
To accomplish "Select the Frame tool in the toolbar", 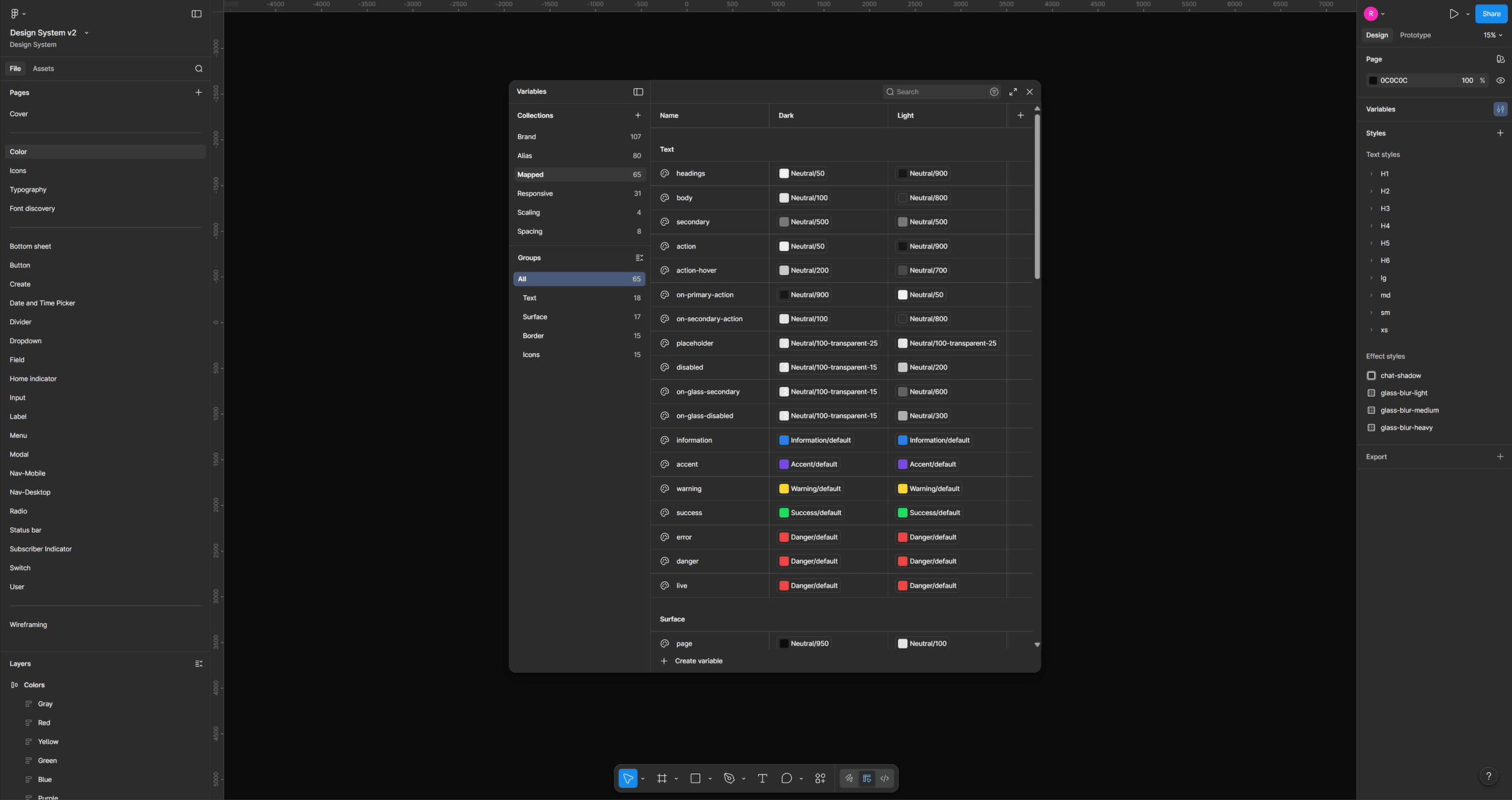I will 661,778.
